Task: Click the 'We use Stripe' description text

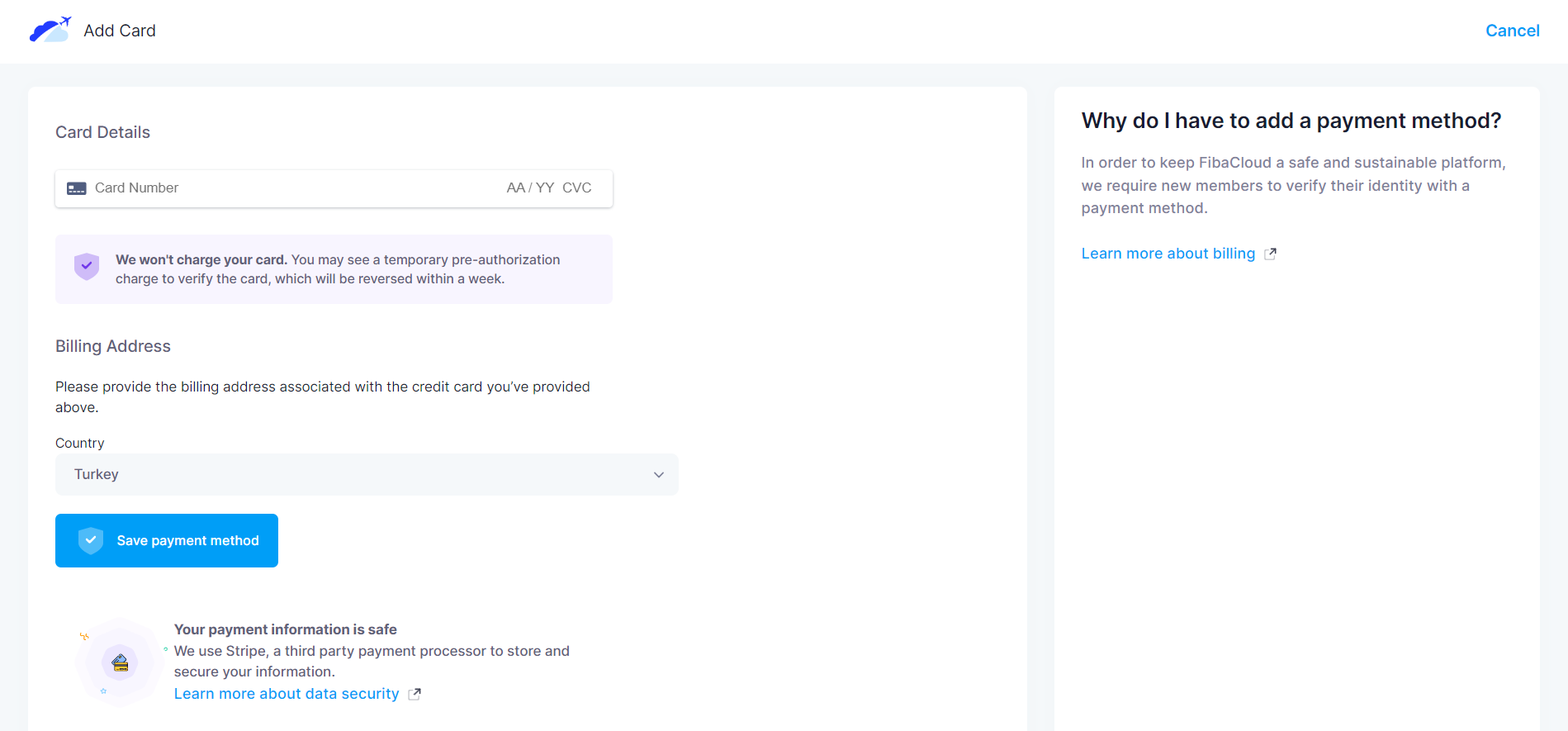Action: 372,661
